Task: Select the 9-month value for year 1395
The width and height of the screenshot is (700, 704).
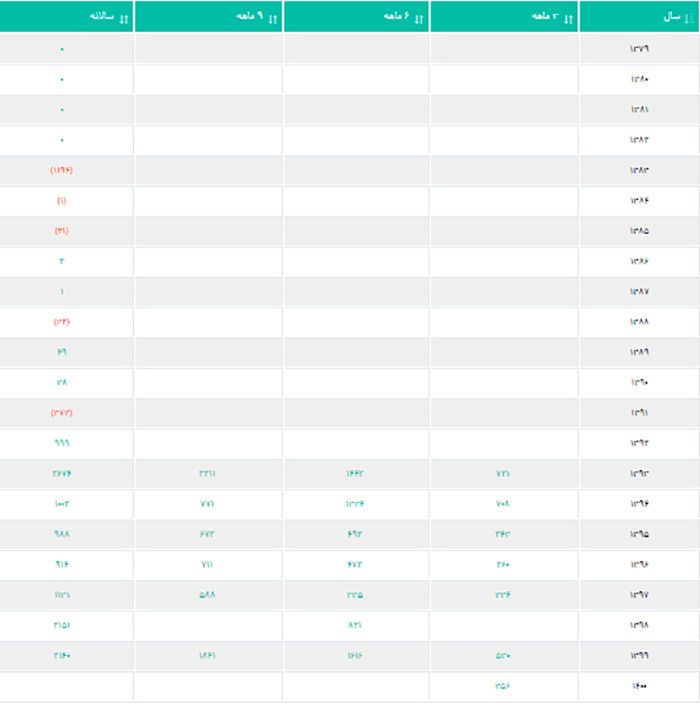Action: (207, 534)
